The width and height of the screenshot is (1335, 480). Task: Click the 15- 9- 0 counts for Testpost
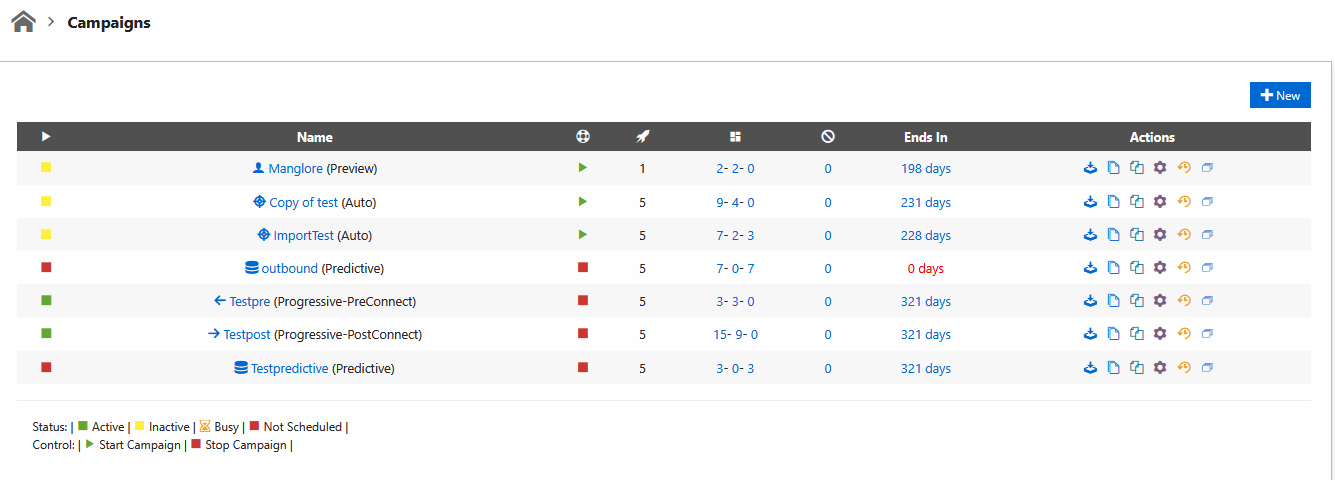click(x=735, y=335)
